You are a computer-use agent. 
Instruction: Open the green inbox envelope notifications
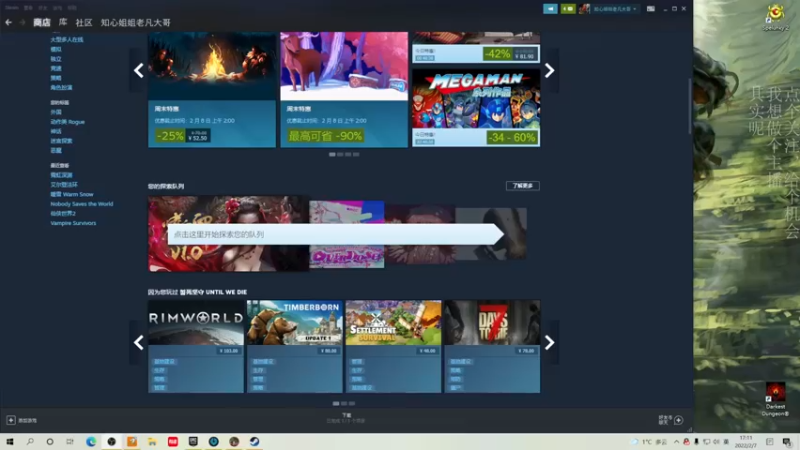[567, 9]
